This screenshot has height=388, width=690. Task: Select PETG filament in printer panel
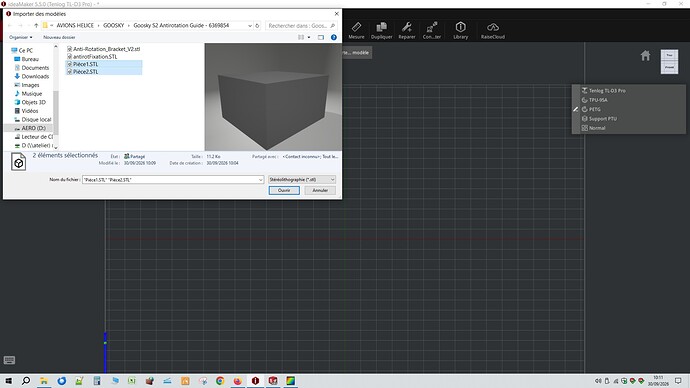tap(595, 109)
